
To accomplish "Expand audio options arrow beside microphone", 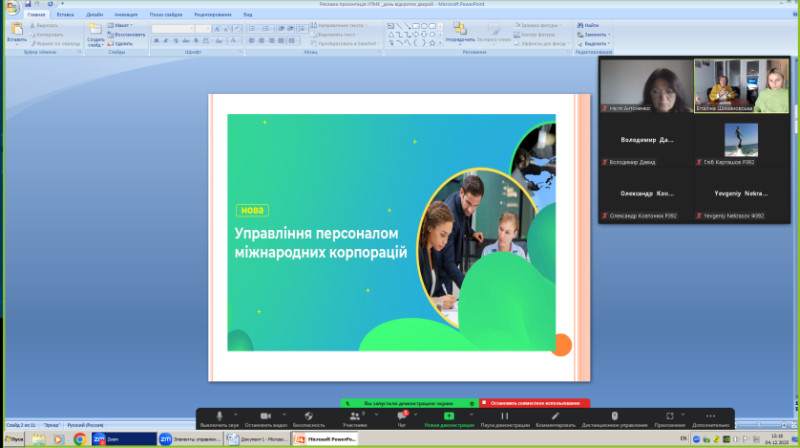I will tap(236, 415).
